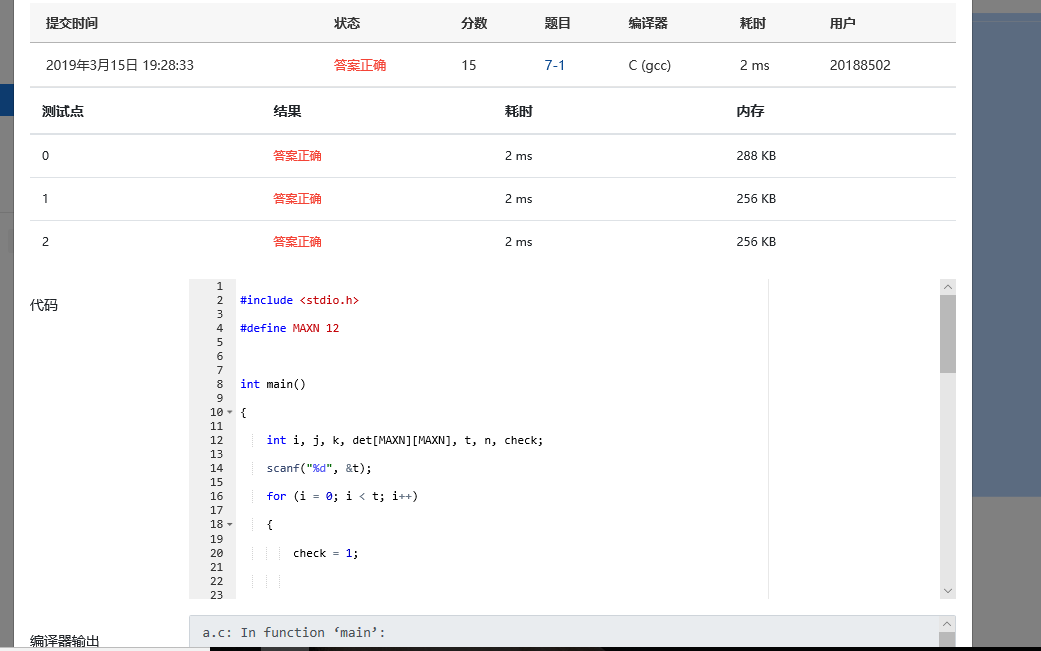Click test point 1 memory 256 KB
This screenshot has height=651, width=1041.
pyautogui.click(x=756, y=199)
